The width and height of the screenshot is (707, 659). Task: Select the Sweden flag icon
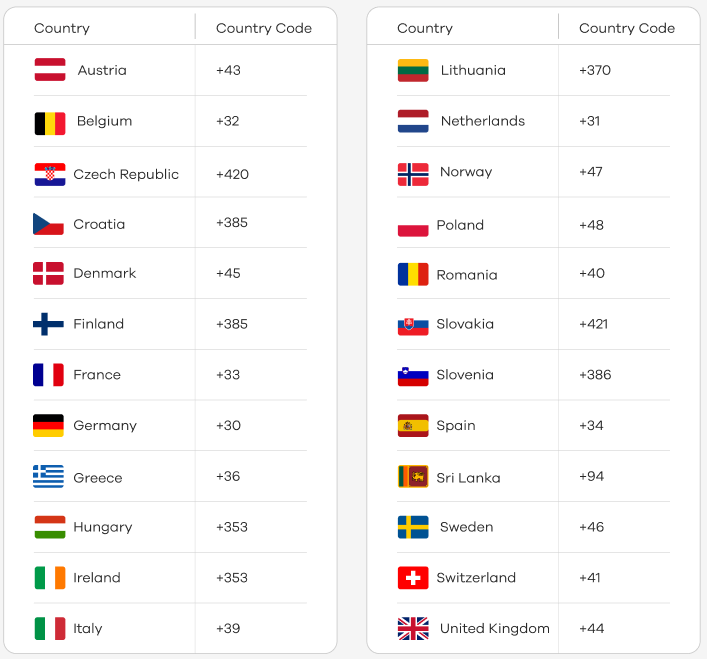(x=413, y=527)
